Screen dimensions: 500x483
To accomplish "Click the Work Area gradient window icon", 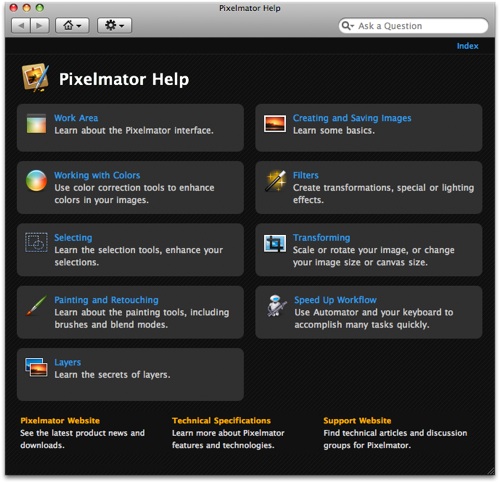I will click(36, 124).
